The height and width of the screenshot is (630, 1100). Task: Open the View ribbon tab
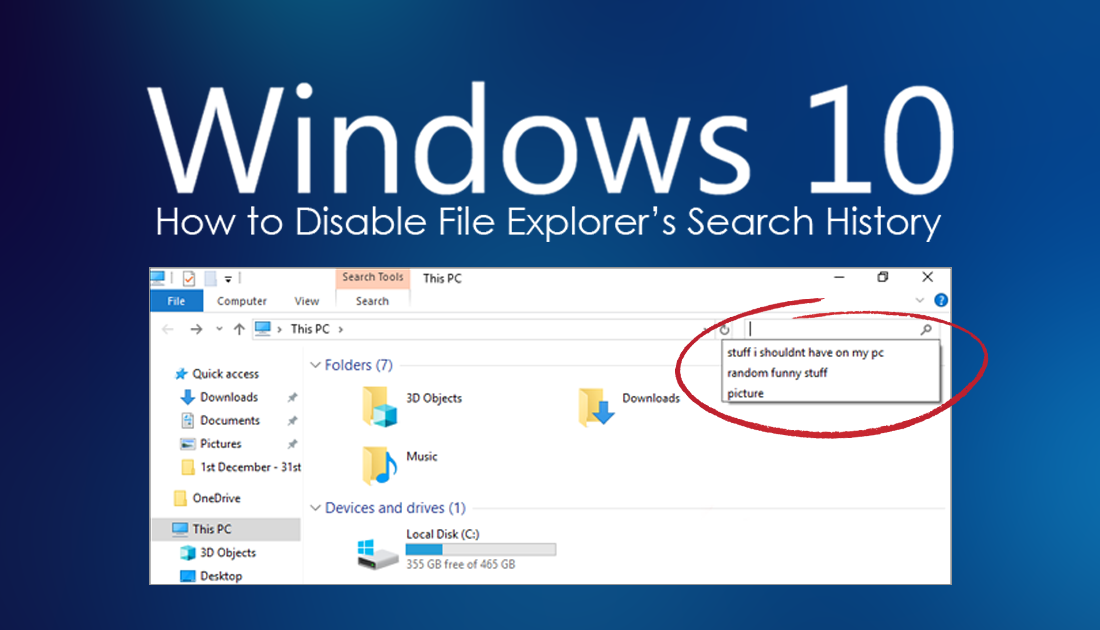coord(307,301)
